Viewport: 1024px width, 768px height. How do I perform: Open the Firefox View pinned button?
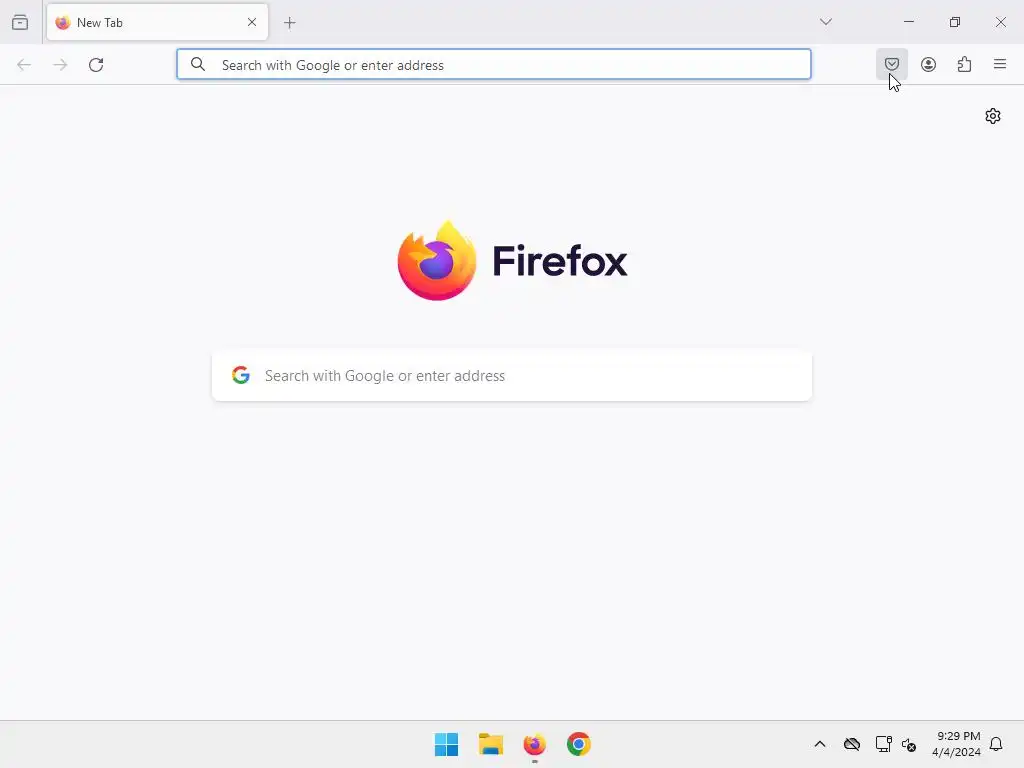click(20, 22)
